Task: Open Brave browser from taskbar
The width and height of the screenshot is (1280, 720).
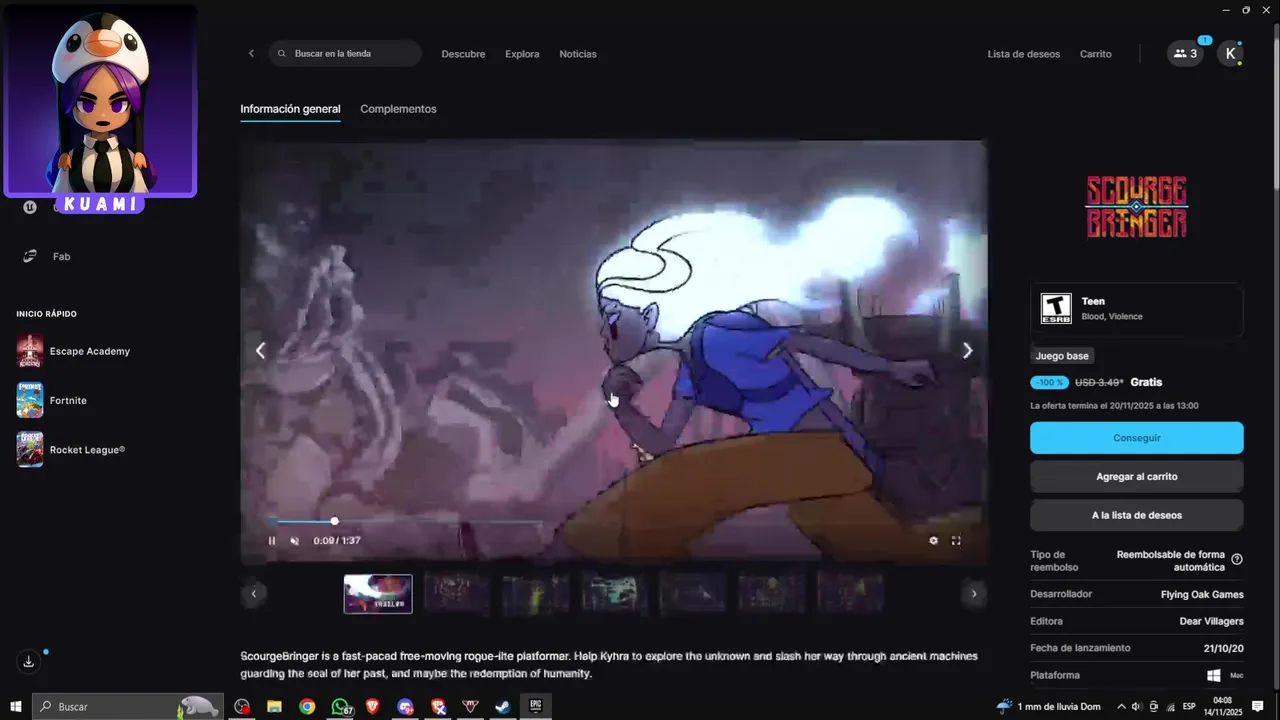Action: click(x=373, y=707)
